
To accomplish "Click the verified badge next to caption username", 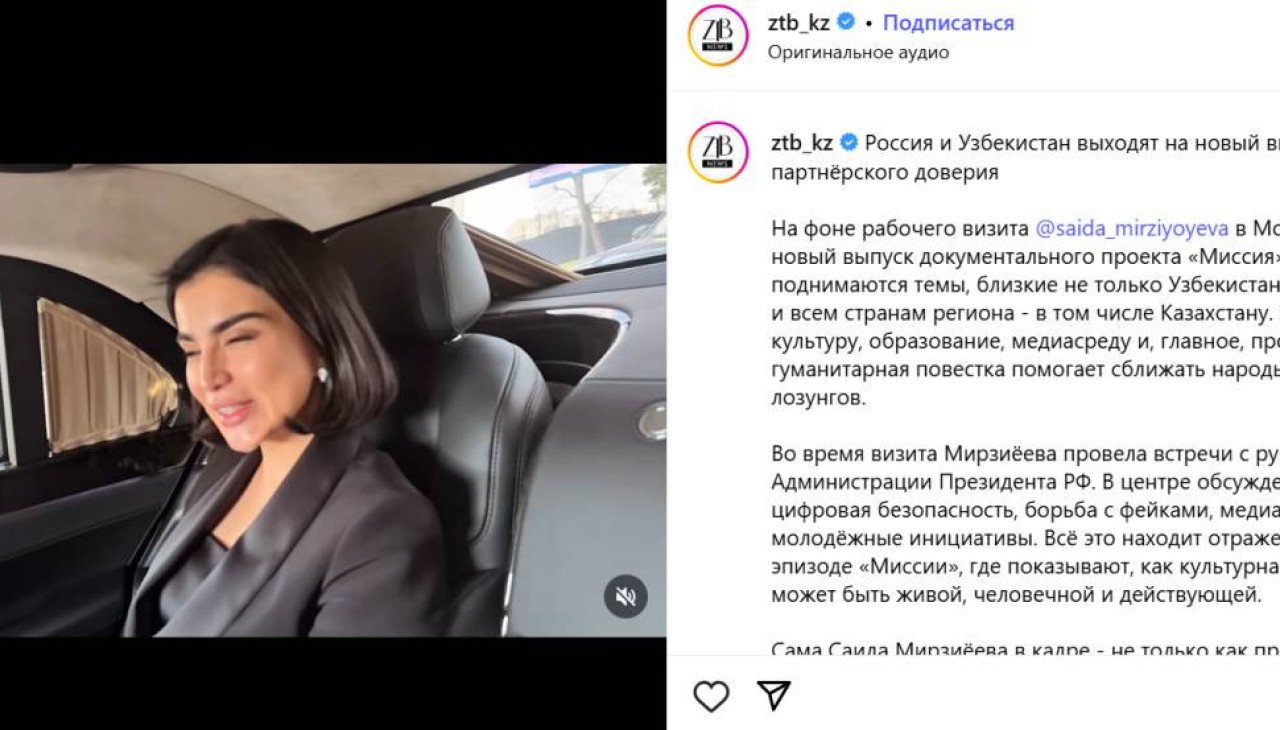I will 849,143.
